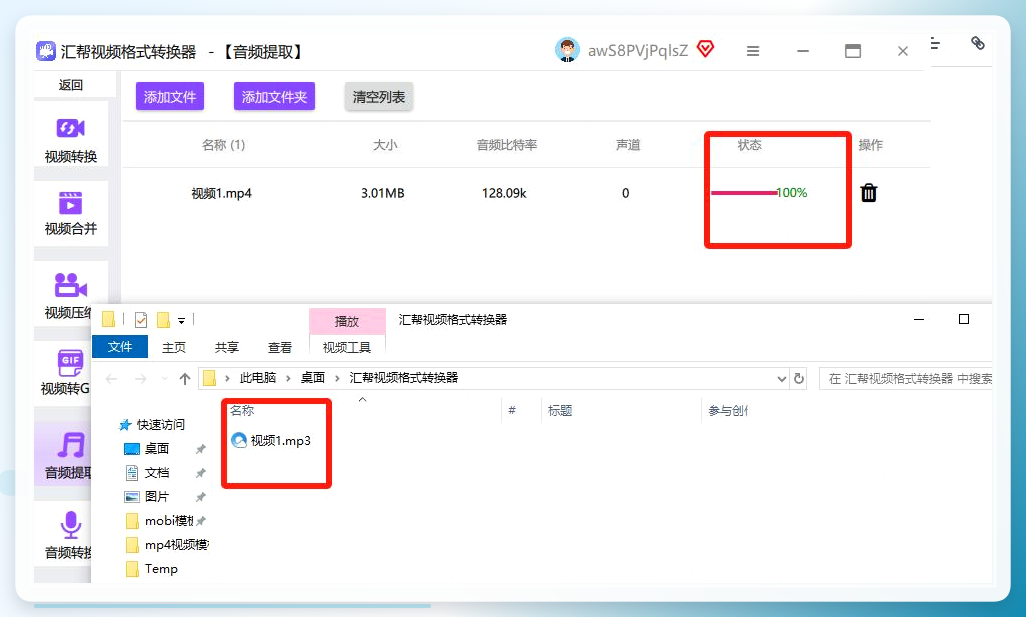The image size is (1026, 617).
Task: Expand the address bar history dropdown
Action: pyautogui.click(x=781, y=379)
